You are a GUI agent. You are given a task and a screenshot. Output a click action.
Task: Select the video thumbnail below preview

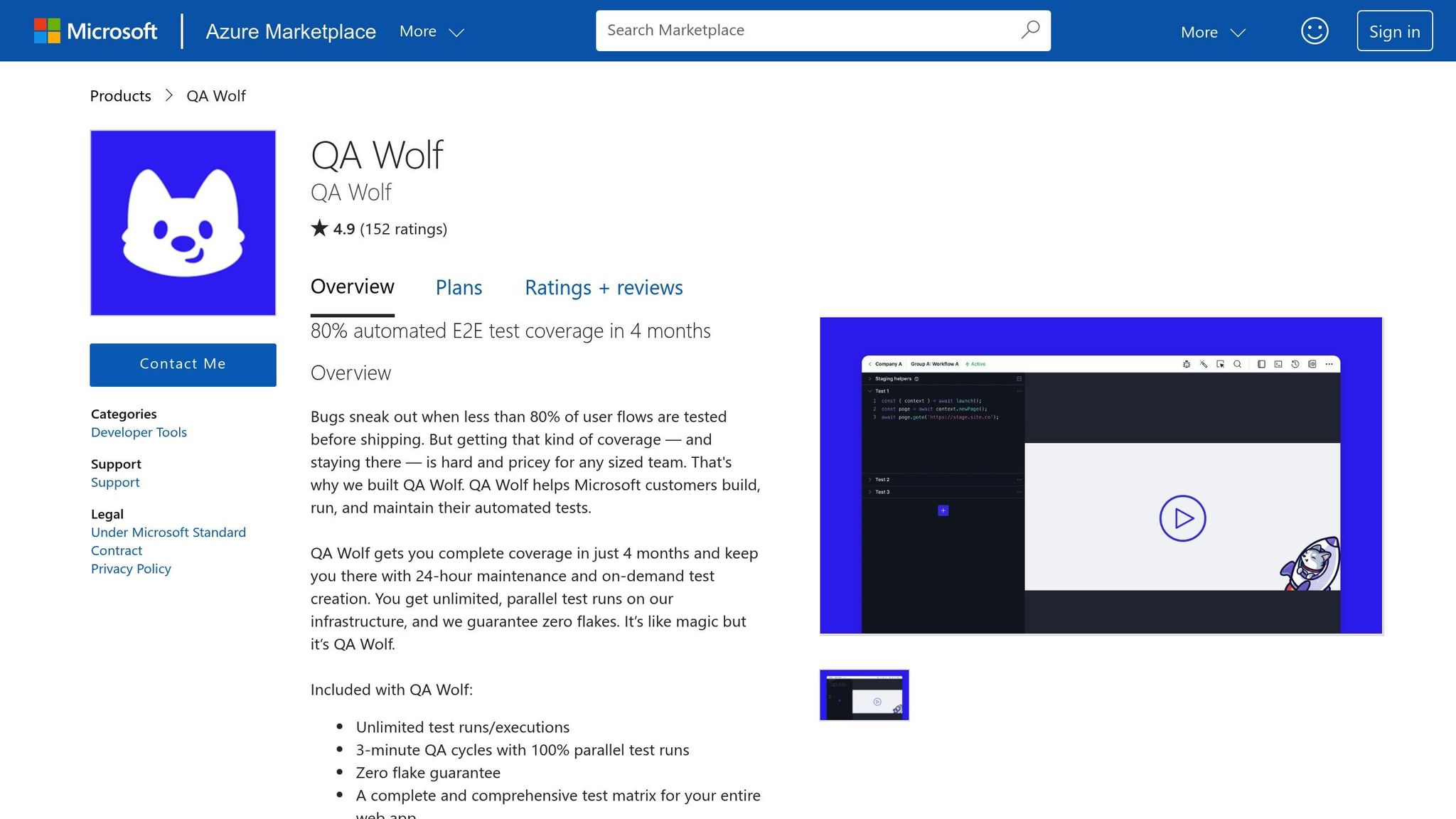[x=864, y=695]
